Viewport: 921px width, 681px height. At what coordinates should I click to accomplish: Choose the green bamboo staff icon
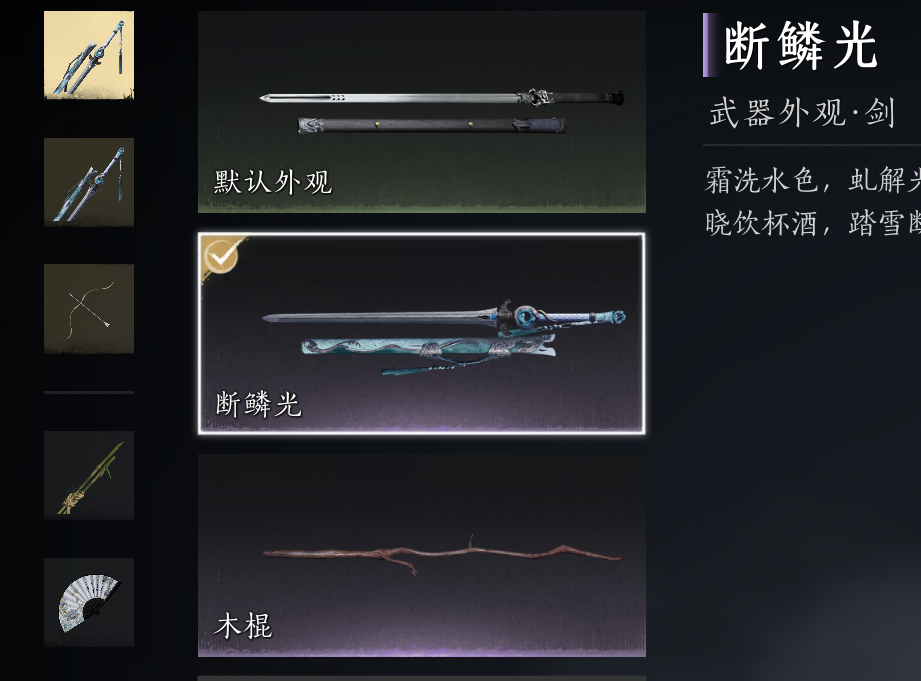click(89, 475)
